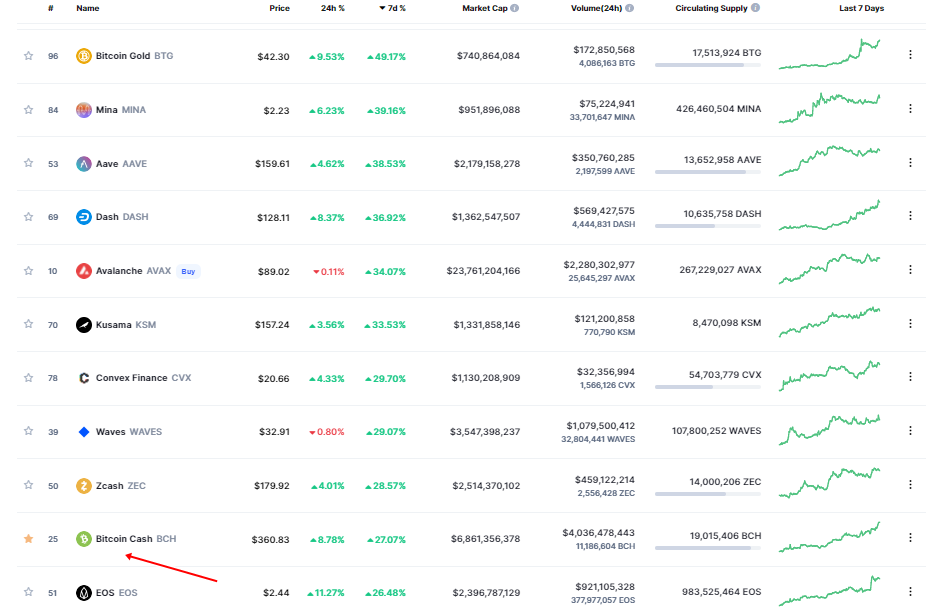Viewport: 926px width, 607px height.
Task: Star the Aave row
Action: point(28,162)
